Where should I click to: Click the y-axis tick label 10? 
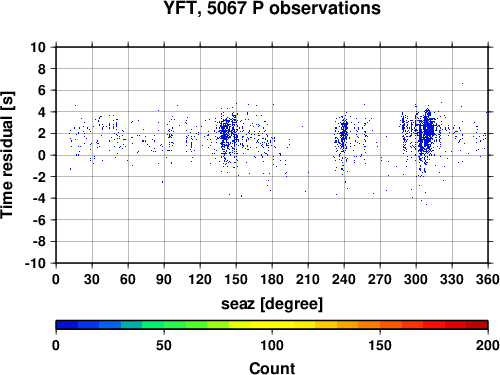coord(38,47)
